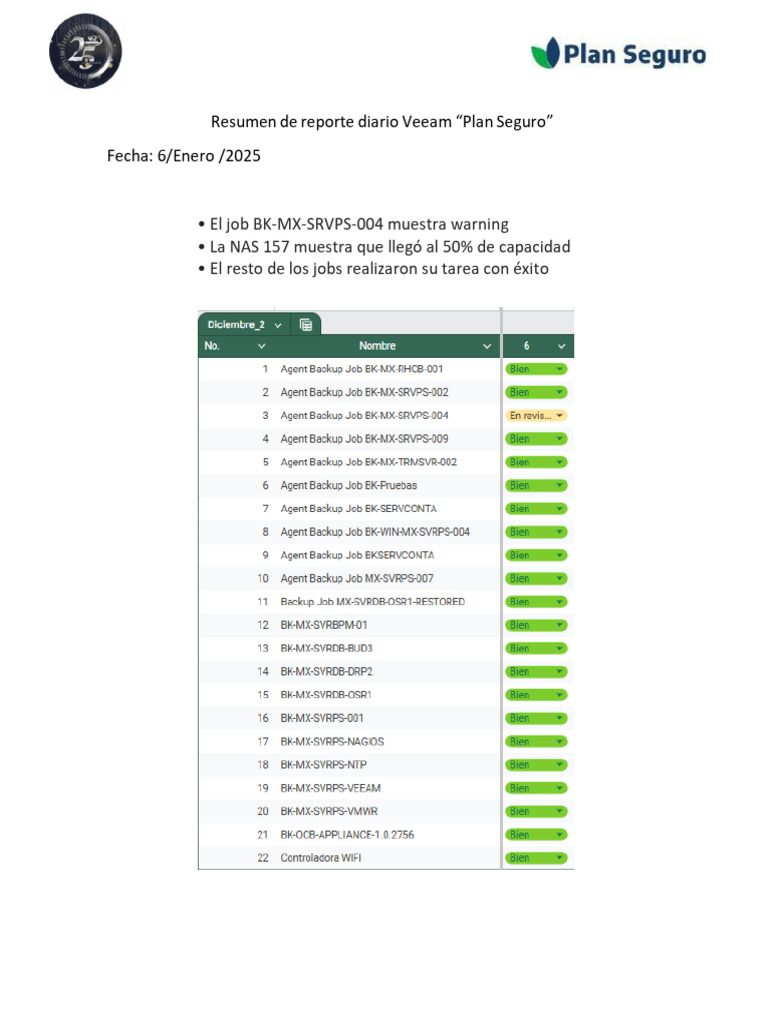Open the En revisión status chip for BK-MX-SRVPS-004
768x1024 pixels.
click(537, 415)
